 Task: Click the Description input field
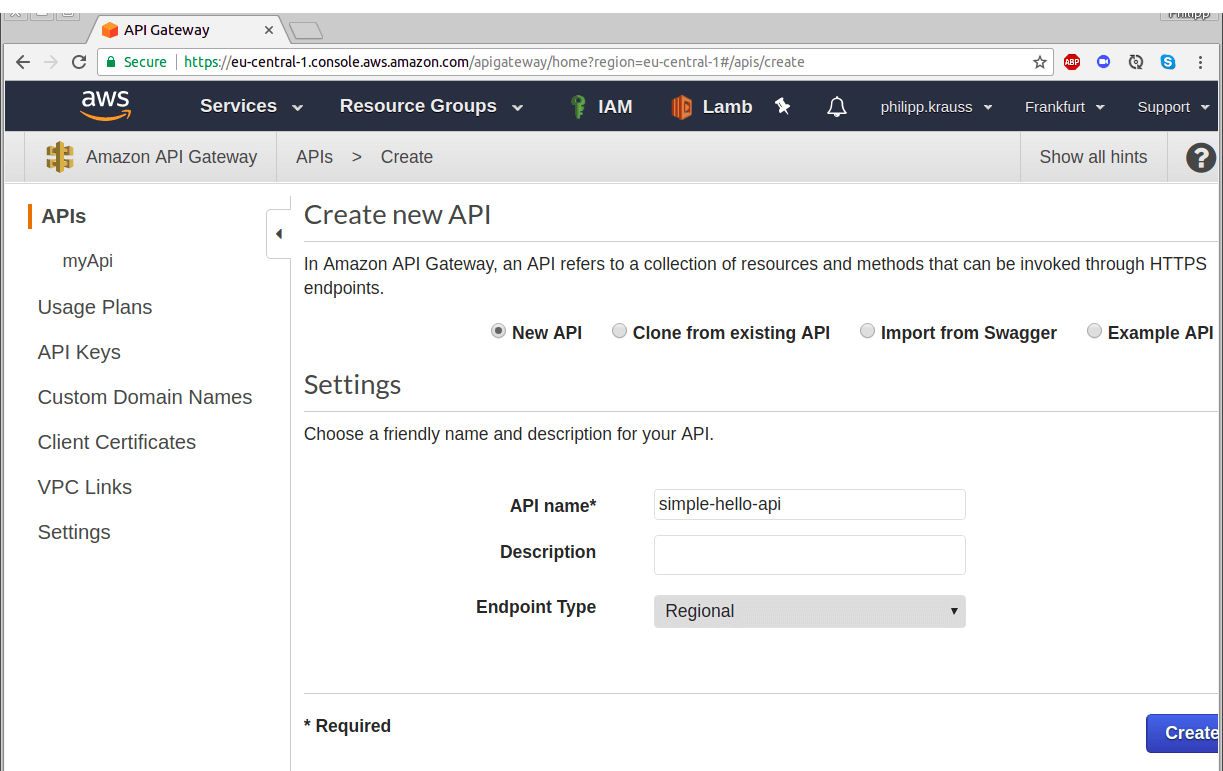point(809,555)
